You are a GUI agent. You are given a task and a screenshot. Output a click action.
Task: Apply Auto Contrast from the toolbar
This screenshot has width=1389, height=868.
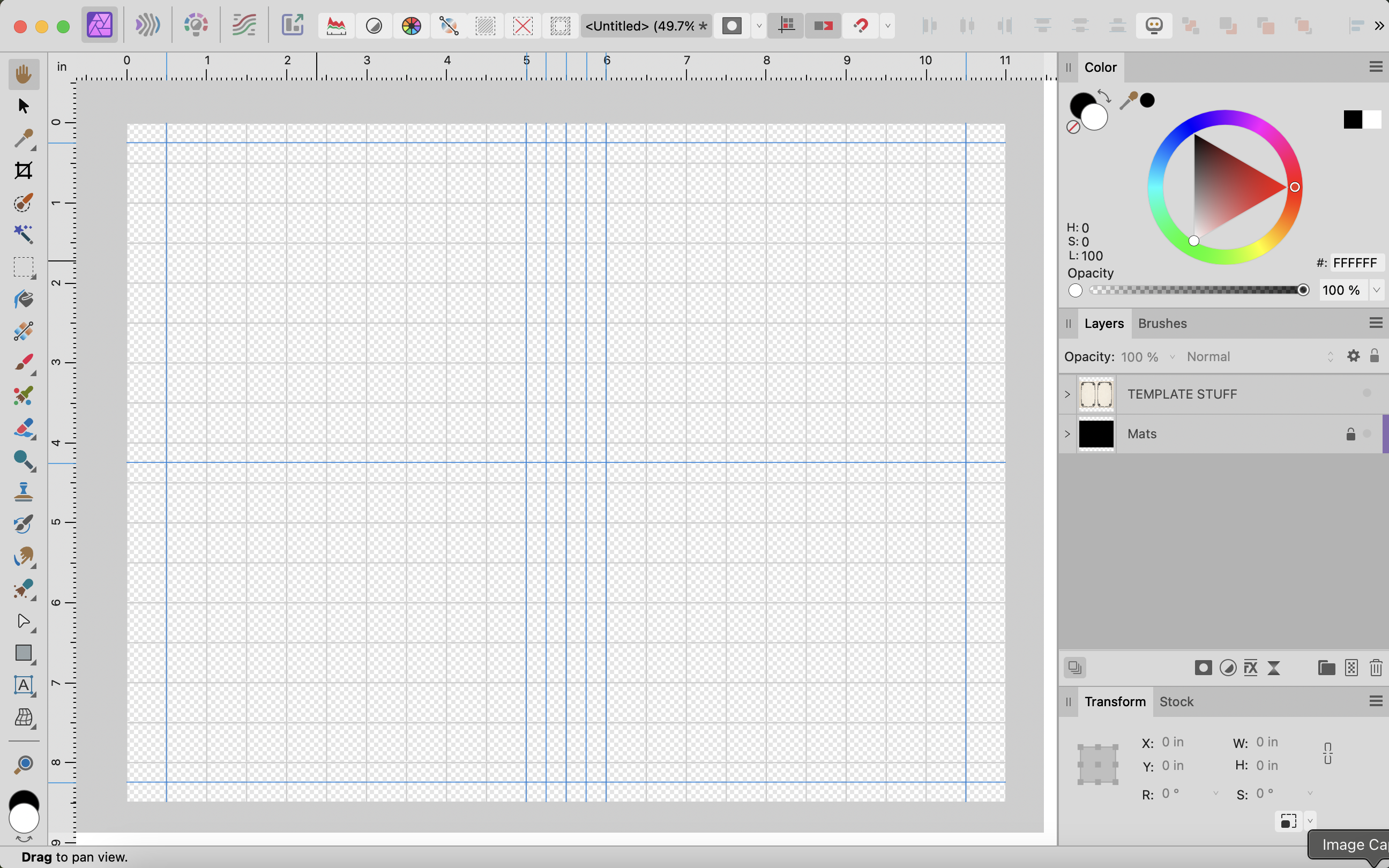click(x=374, y=26)
